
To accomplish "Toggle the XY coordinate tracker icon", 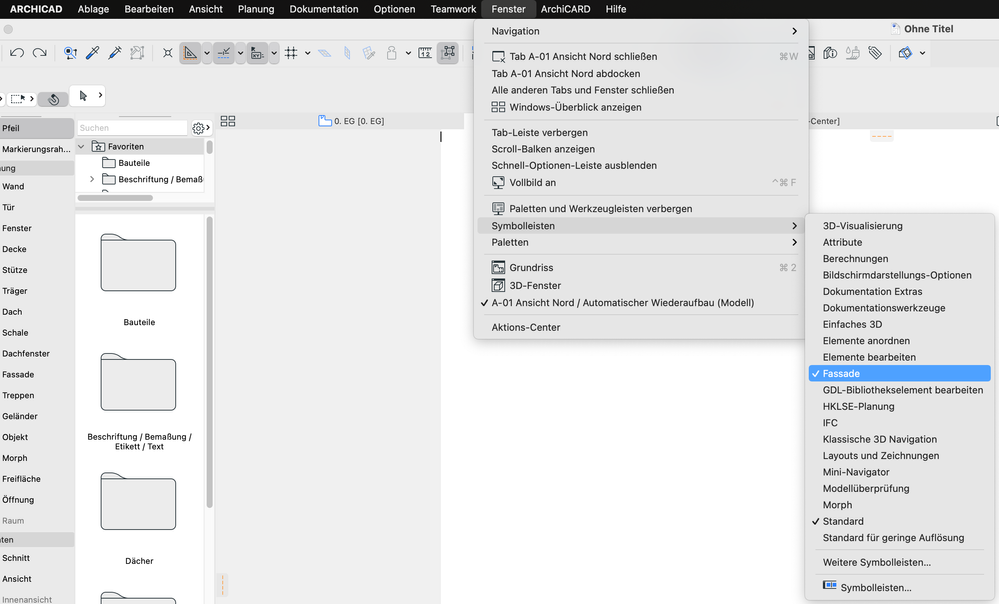I will click(257, 53).
